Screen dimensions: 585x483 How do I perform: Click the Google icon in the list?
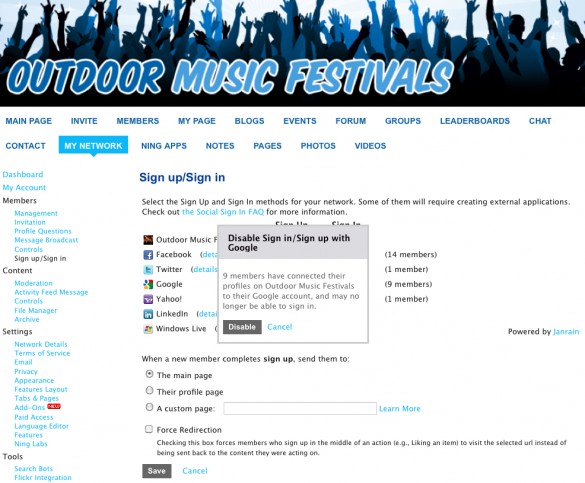point(148,284)
